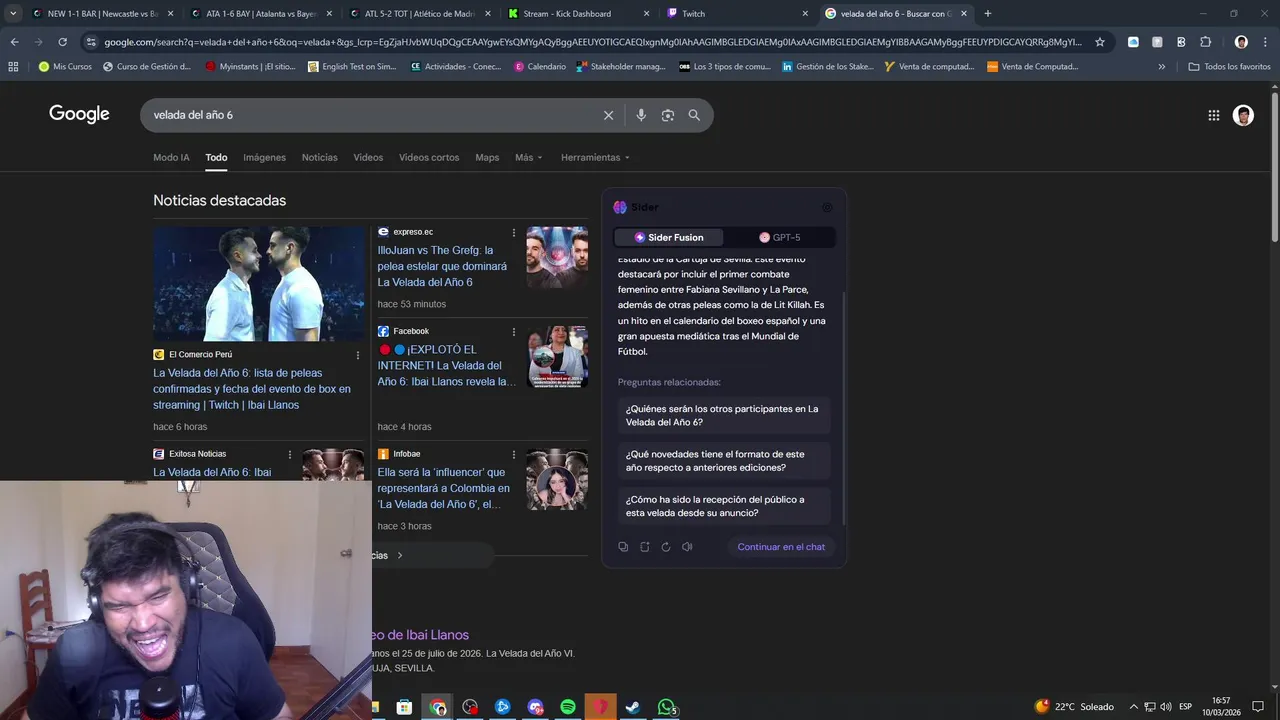The image size is (1280, 720).
Task: Open options for Facebook news item
Action: (514, 332)
